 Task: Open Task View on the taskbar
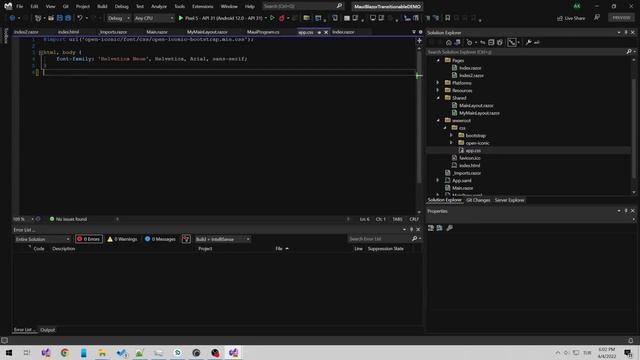coord(27,353)
